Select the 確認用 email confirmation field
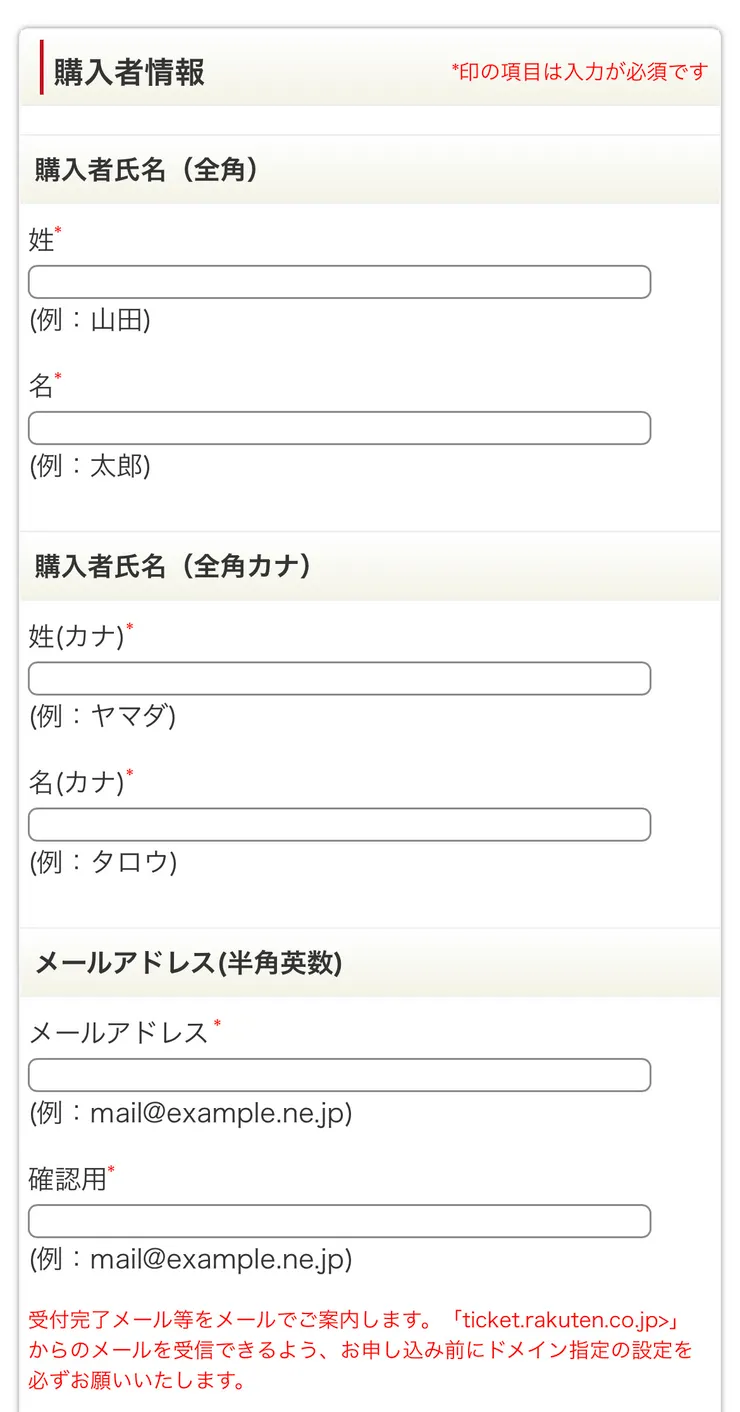740x1412 pixels. (x=339, y=1221)
